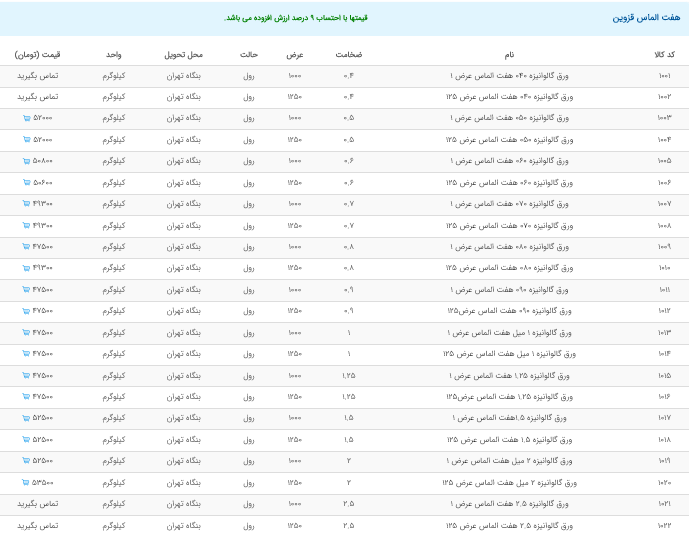Select the 'ضخامت' column header
Image resolution: width=689 pixels, height=544 pixels.
pyautogui.click(x=348, y=54)
